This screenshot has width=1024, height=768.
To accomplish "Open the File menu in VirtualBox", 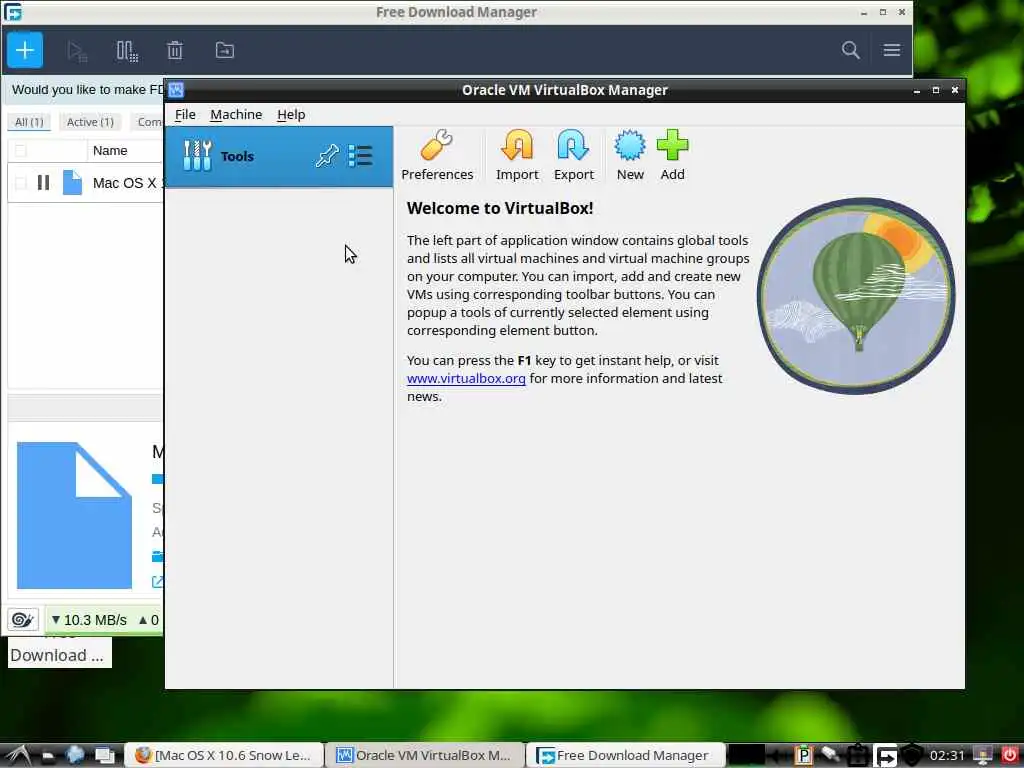I will coord(185,114).
